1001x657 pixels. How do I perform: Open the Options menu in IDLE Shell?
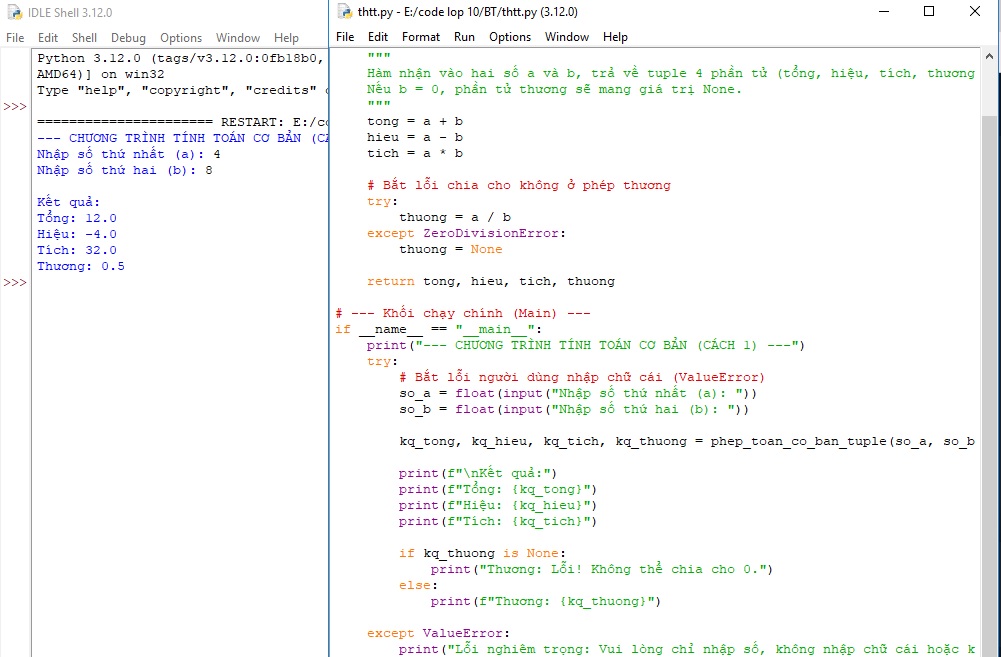[180, 37]
